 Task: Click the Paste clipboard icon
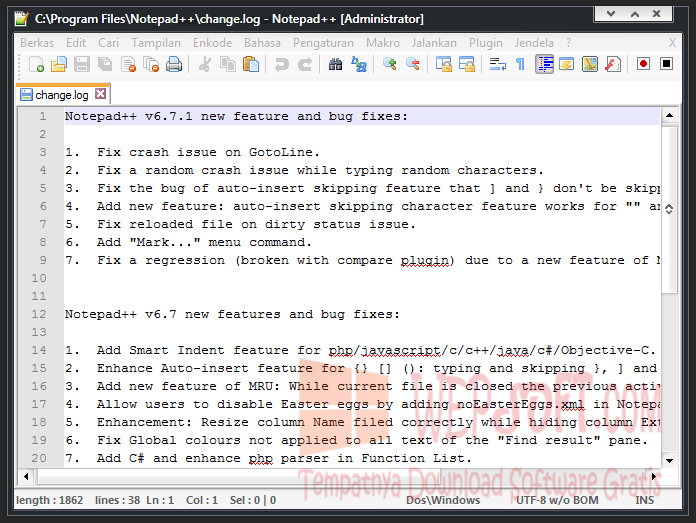point(251,64)
